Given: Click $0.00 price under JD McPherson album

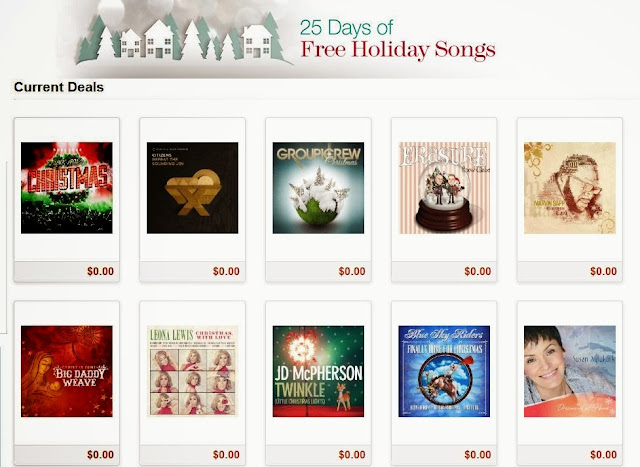Looking at the screenshot, I should tap(352, 454).
